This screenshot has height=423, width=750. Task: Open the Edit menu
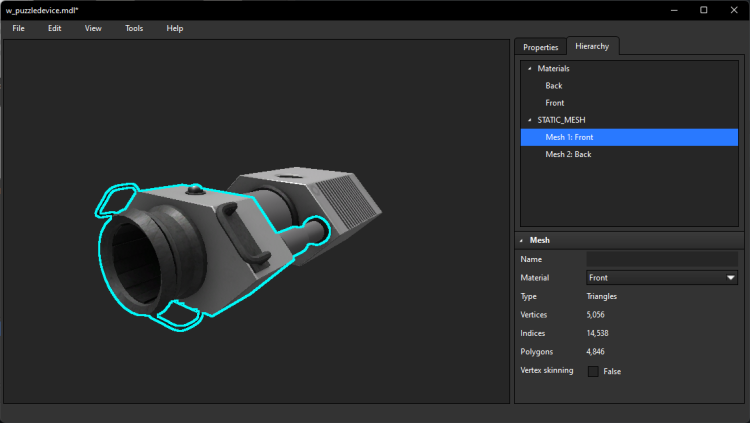tap(54, 28)
